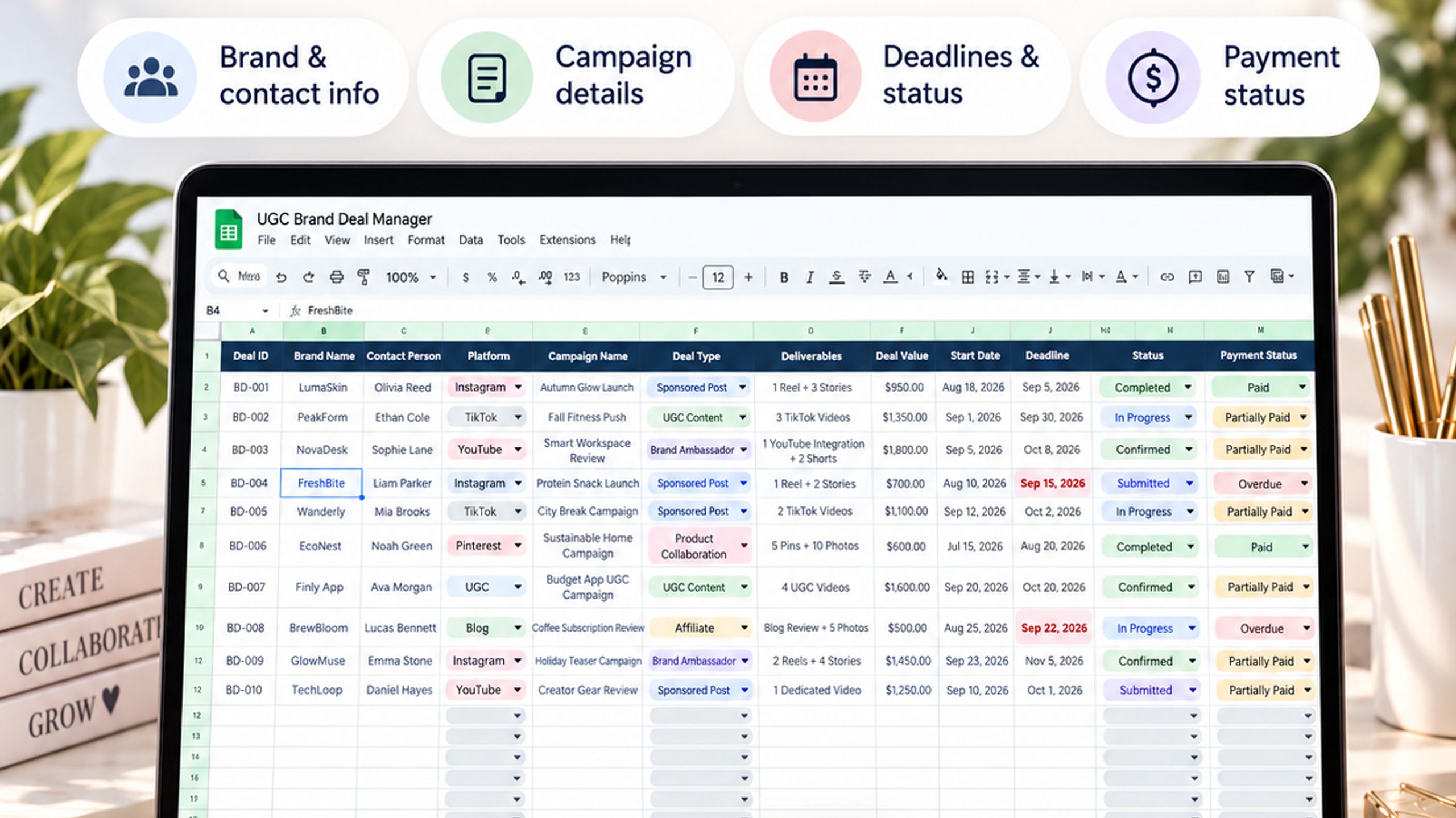Click the Deal Value column header
The image size is (1456, 818).
tap(901, 356)
